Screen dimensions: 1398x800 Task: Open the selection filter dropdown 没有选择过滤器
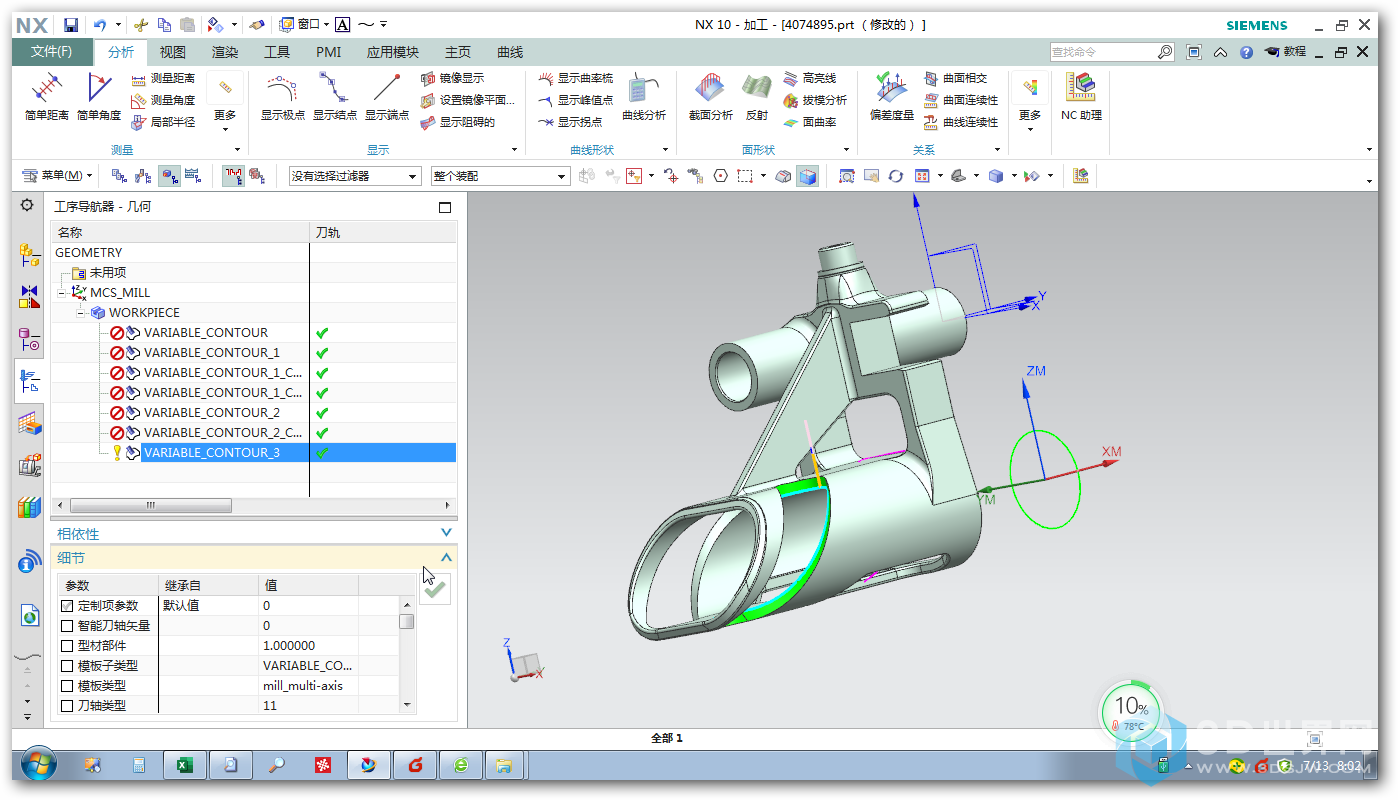[x=354, y=176]
